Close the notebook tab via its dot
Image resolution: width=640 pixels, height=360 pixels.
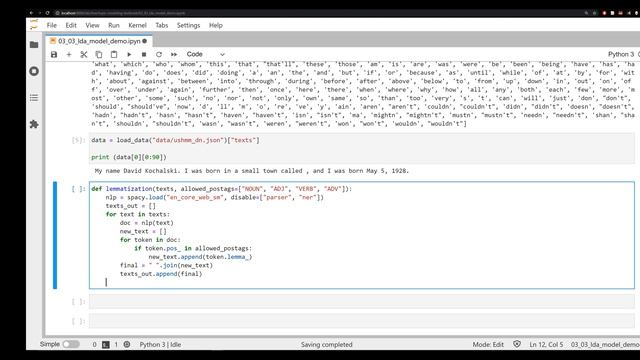click(x=144, y=41)
